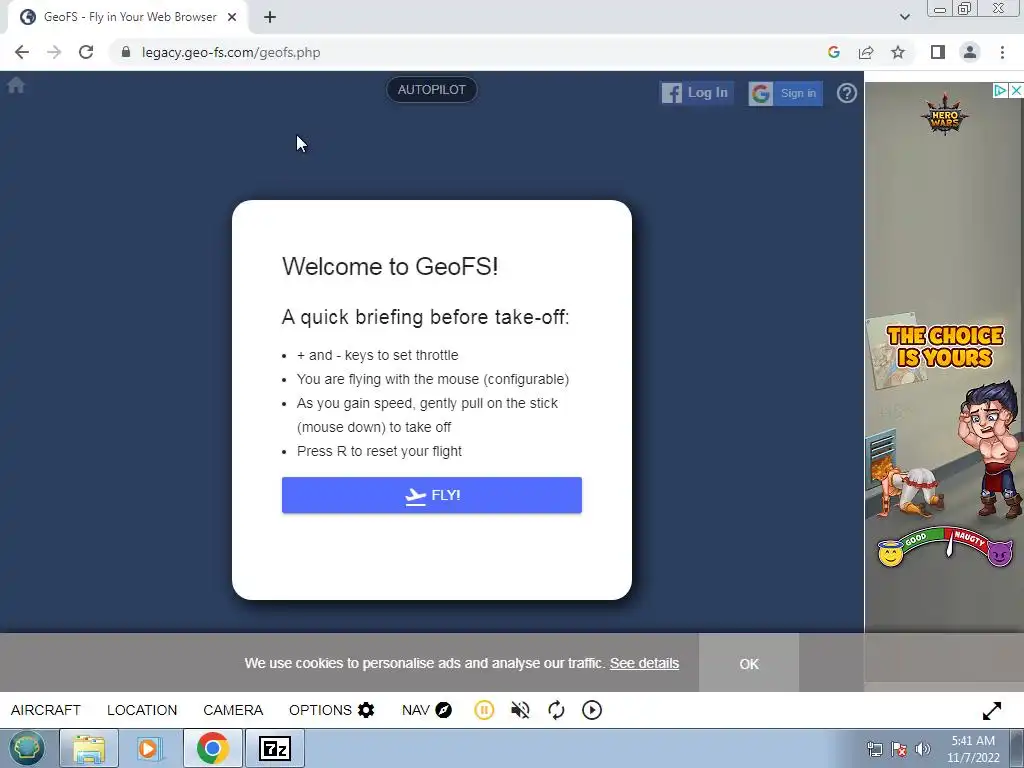This screenshot has width=1024, height=768.
Task: Click the Google icon in address bar
Action: point(833,52)
